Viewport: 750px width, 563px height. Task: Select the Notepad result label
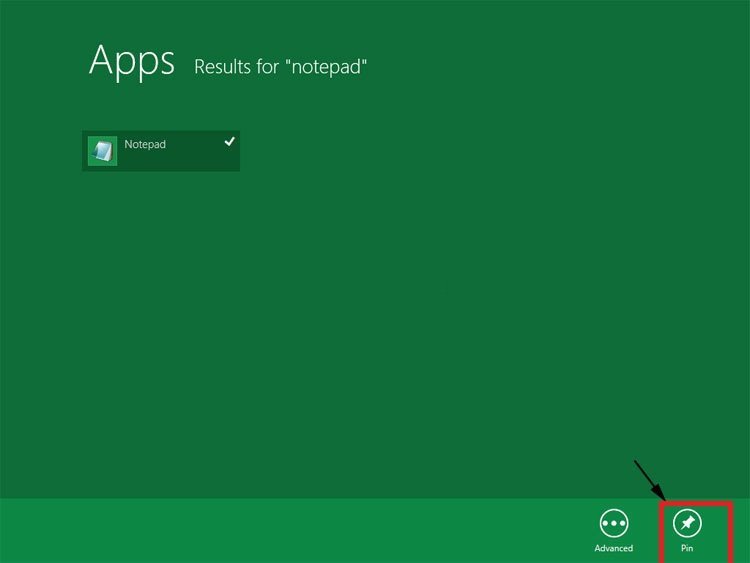tap(145, 144)
